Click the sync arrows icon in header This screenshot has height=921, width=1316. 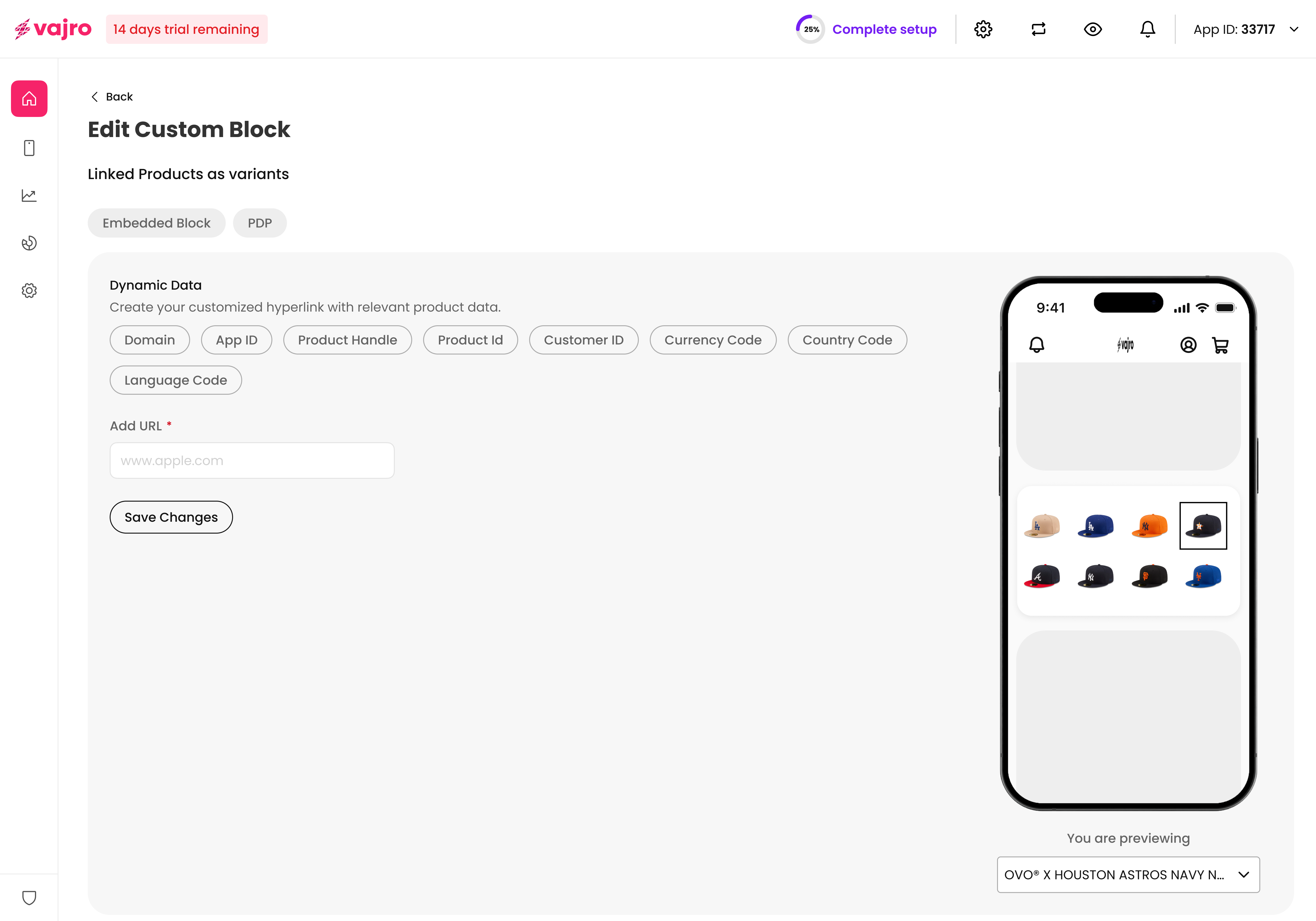(x=1038, y=29)
